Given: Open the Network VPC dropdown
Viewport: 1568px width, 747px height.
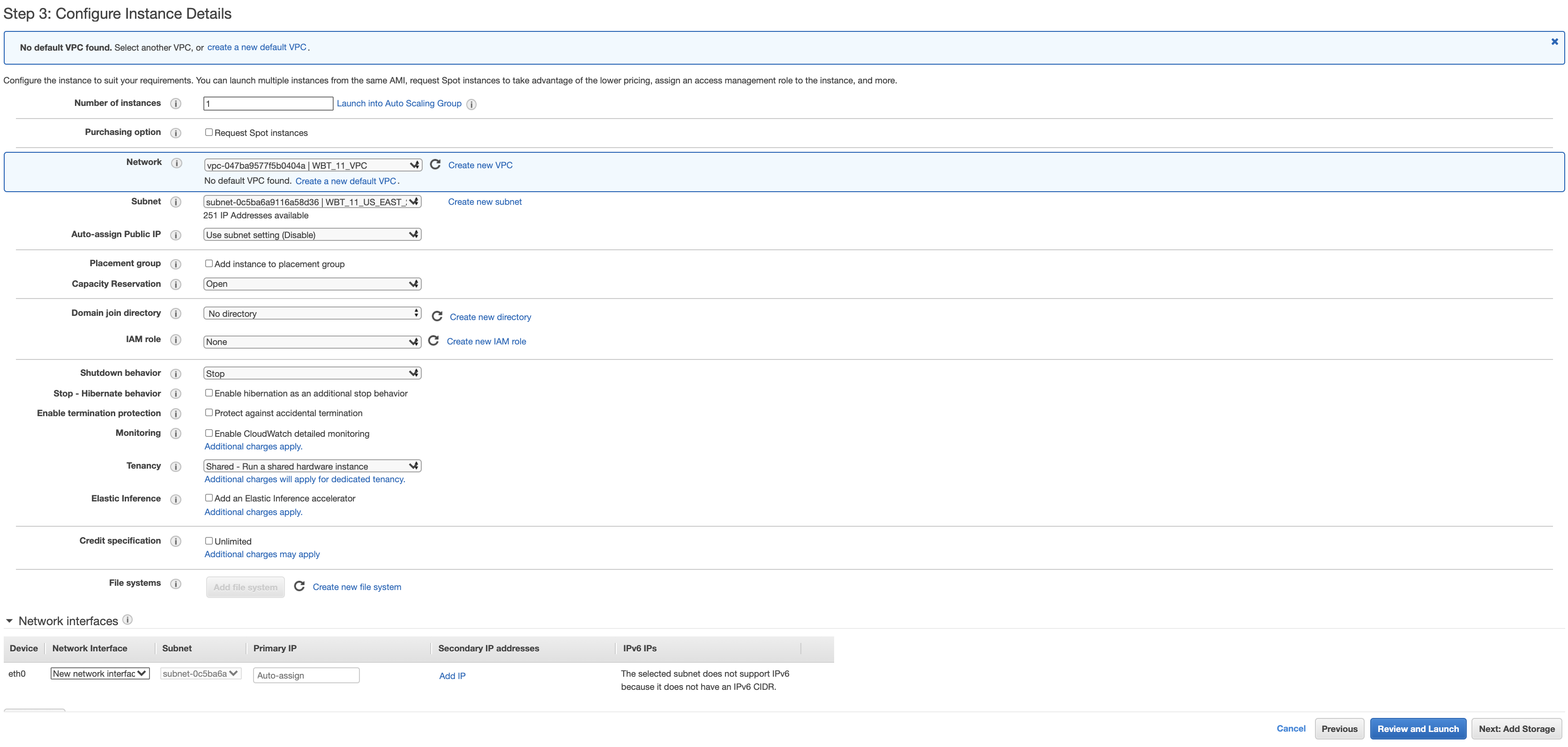Looking at the screenshot, I should point(312,165).
